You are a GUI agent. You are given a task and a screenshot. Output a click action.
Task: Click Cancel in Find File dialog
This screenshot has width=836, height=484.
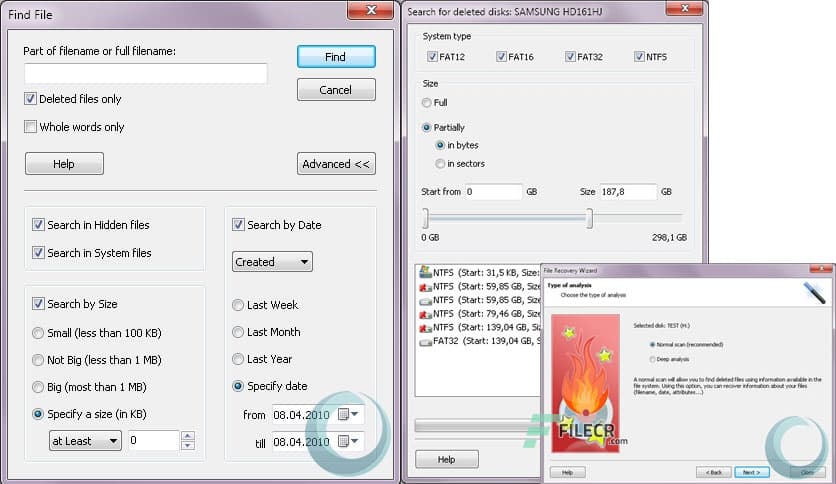pyautogui.click(x=336, y=90)
